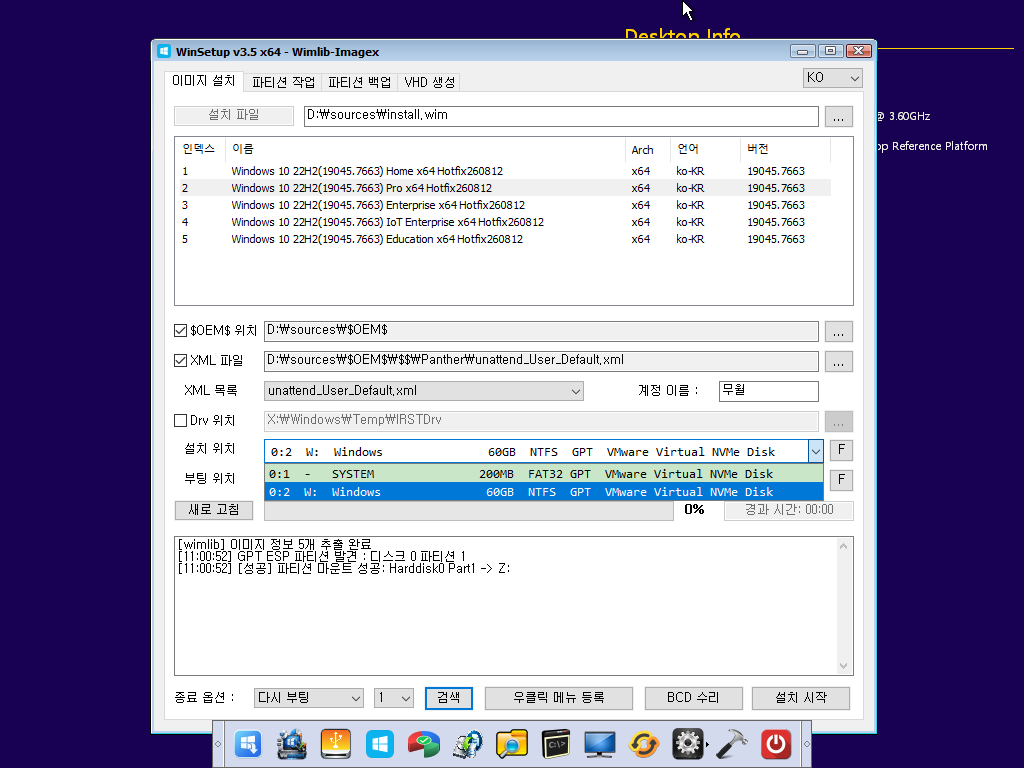The height and width of the screenshot is (768, 1024).
Task: Click the 0% installation progress bar
Action: coord(468,510)
